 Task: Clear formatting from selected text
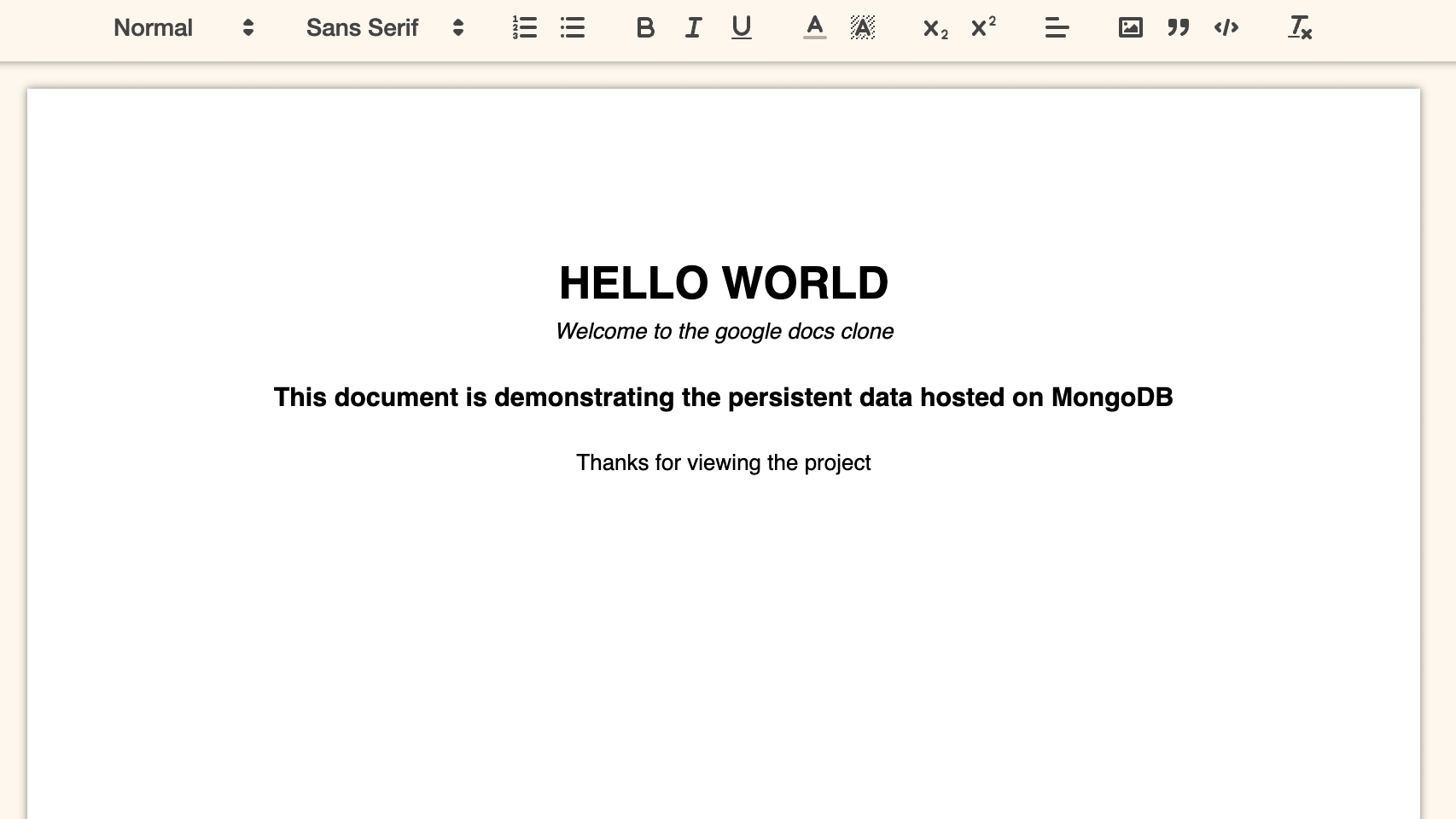click(1300, 28)
